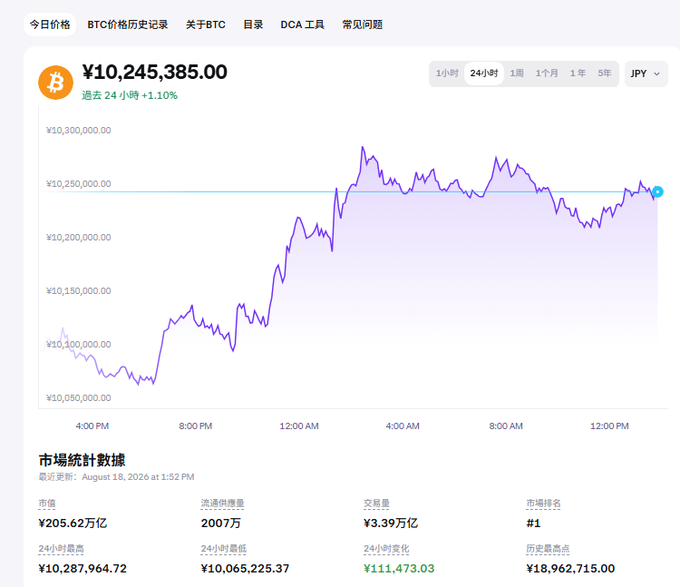Click the green ¥111,473.03 change value
This screenshot has width=680, height=587.
point(399,568)
